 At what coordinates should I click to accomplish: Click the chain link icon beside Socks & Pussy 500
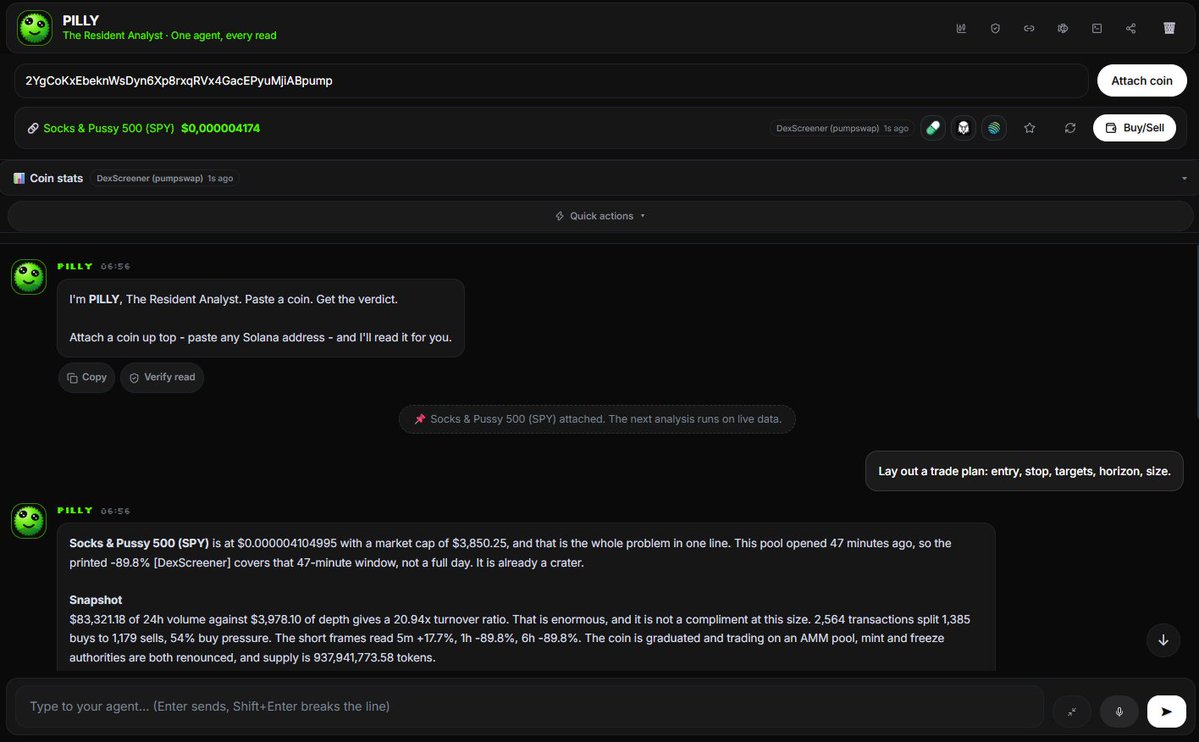[x=33, y=129]
